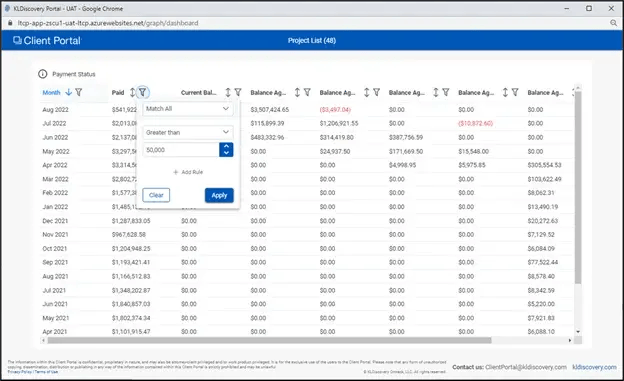Sort the Paid column
Screen dimensions: 624x381
[x=132, y=92]
